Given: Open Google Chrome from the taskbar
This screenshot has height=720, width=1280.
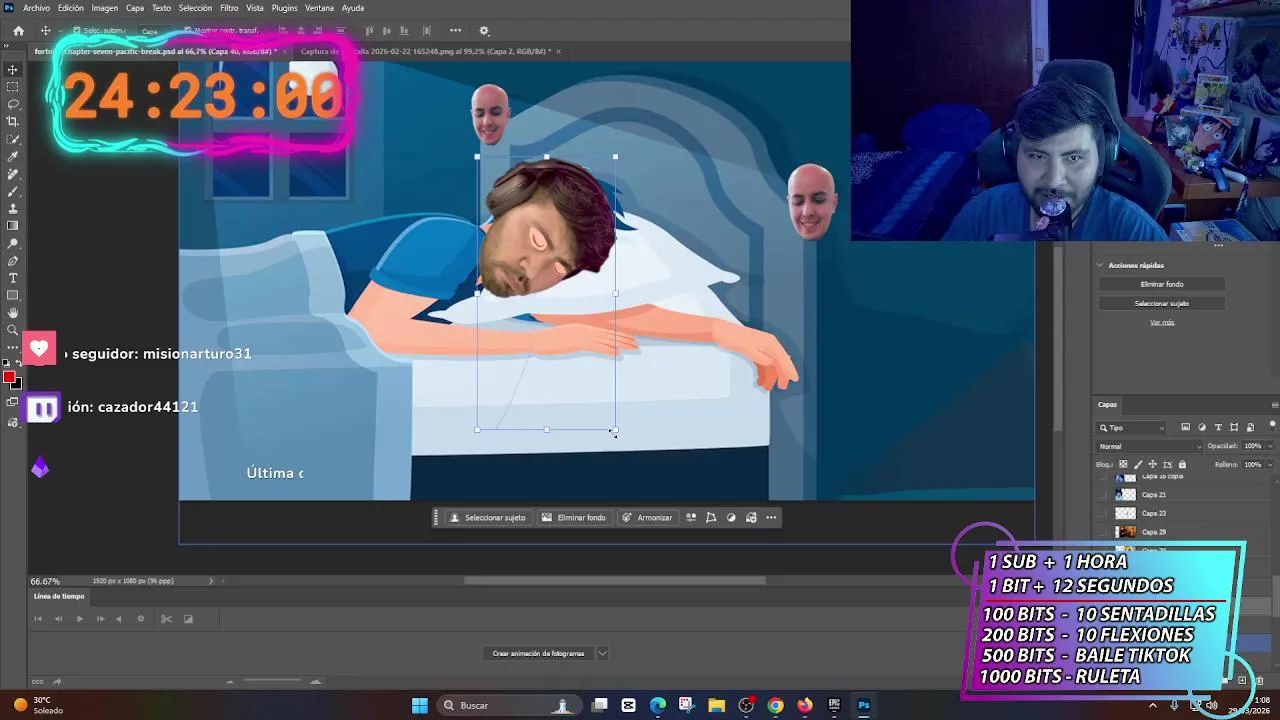Looking at the screenshot, I should [x=775, y=705].
